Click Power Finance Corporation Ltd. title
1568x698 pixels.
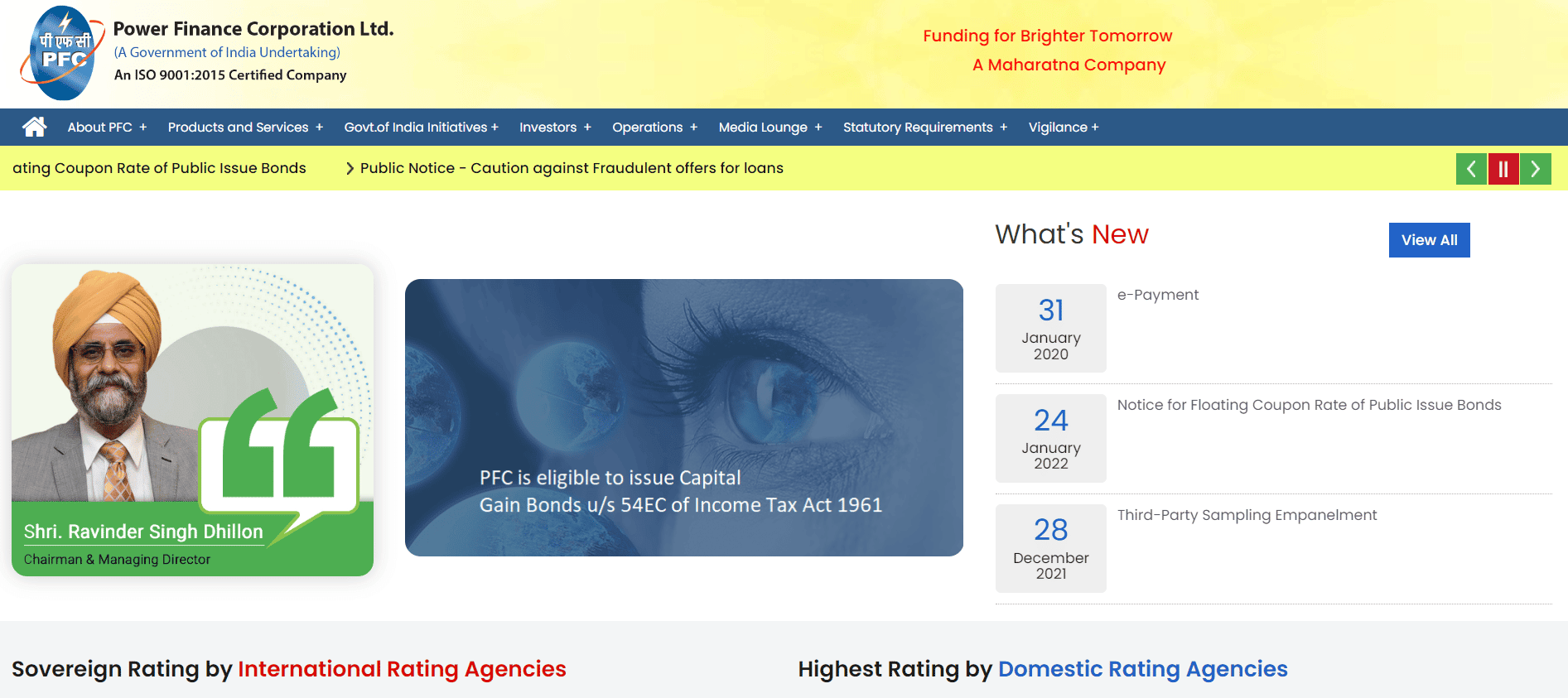coord(253,29)
